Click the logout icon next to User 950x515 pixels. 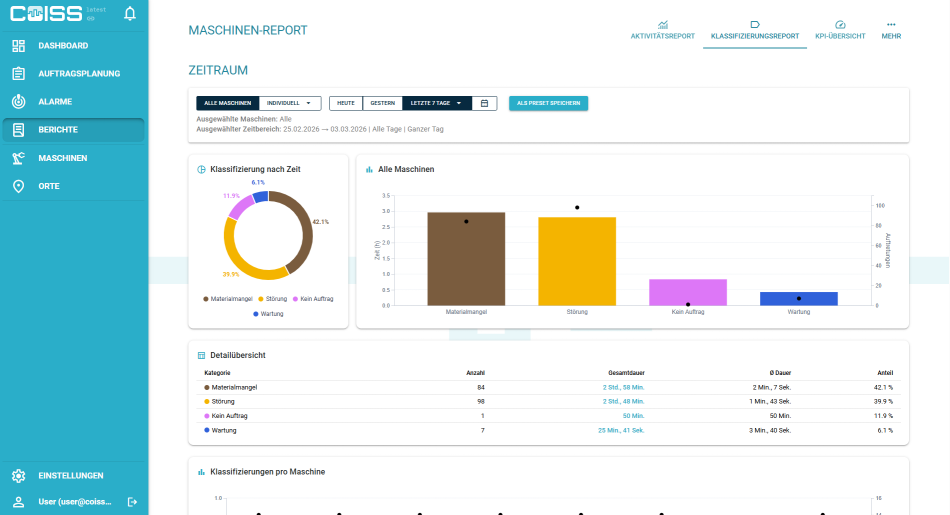coord(132,502)
